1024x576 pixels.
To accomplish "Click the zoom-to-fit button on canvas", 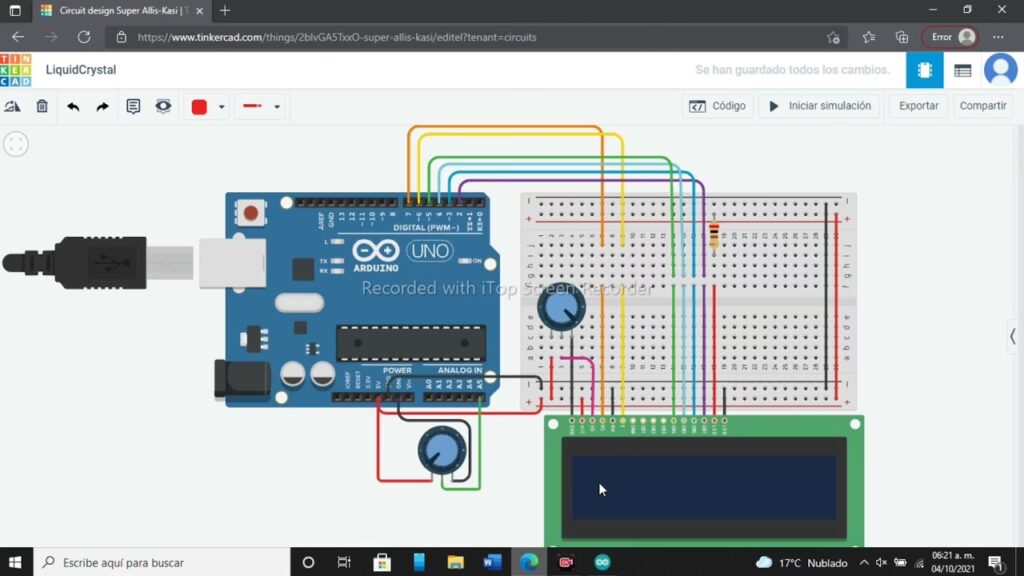I will 16,144.
